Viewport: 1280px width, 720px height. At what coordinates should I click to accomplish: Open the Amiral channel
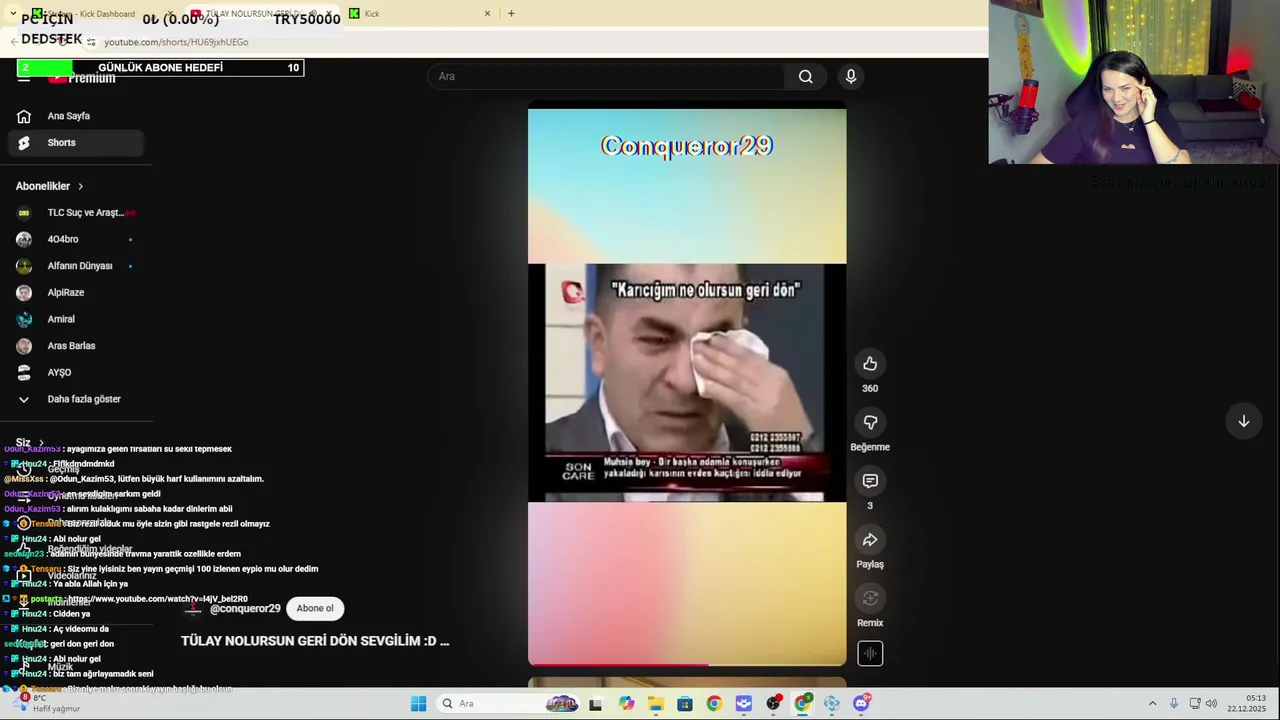coord(75,319)
